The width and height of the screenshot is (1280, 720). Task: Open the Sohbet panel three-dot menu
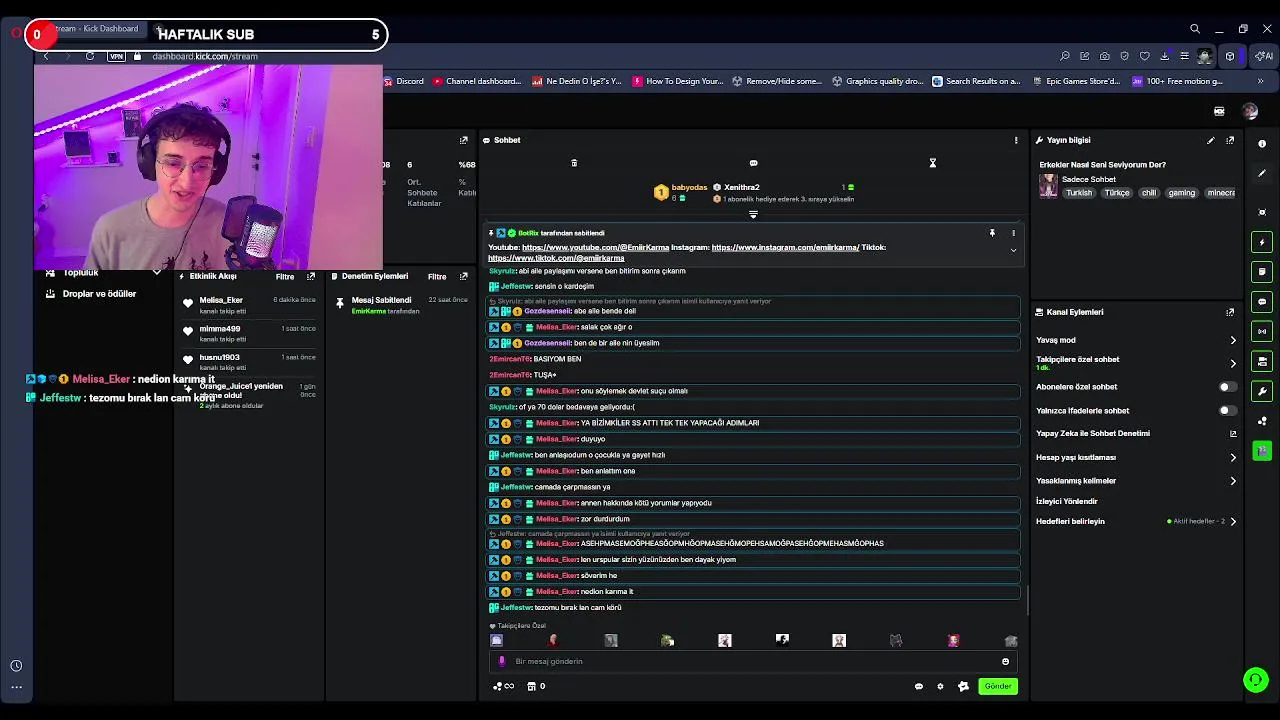point(1016,140)
